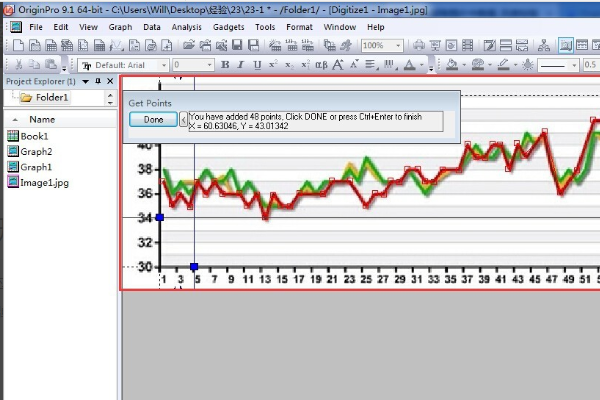Click the Slide Show presentation icon

point(435,45)
